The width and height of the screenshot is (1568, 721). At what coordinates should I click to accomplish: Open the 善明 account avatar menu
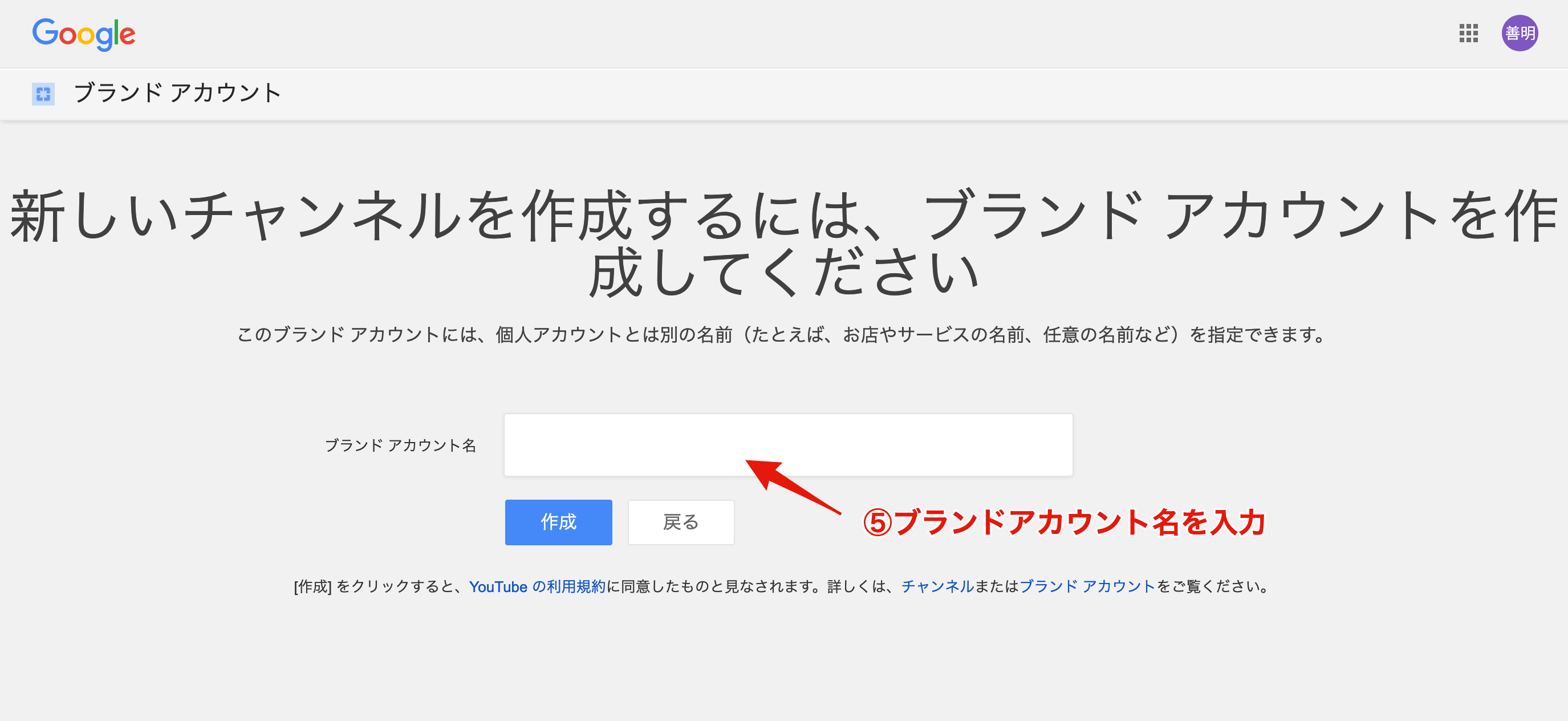1520,34
